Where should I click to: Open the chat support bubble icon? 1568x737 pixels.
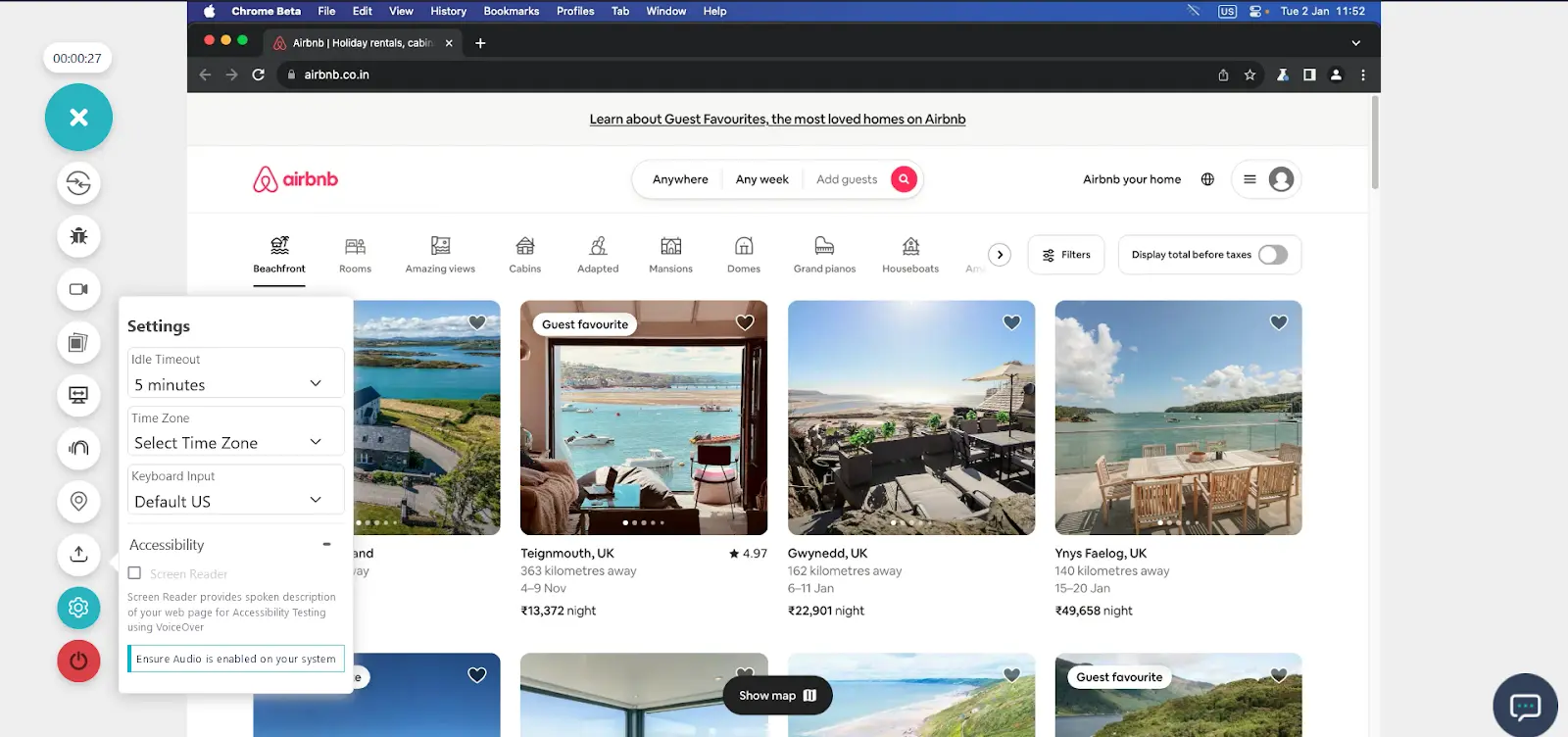click(1525, 705)
